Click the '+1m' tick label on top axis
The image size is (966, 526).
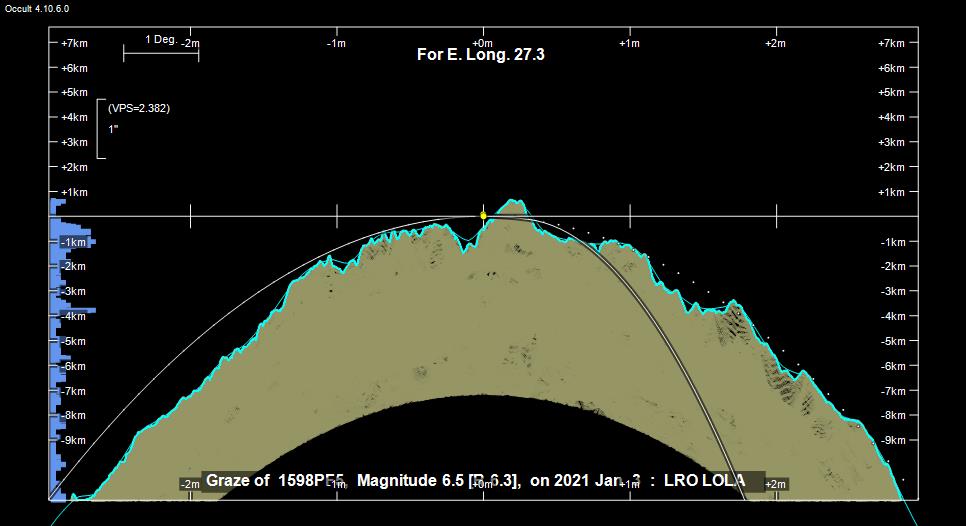(x=629, y=43)
